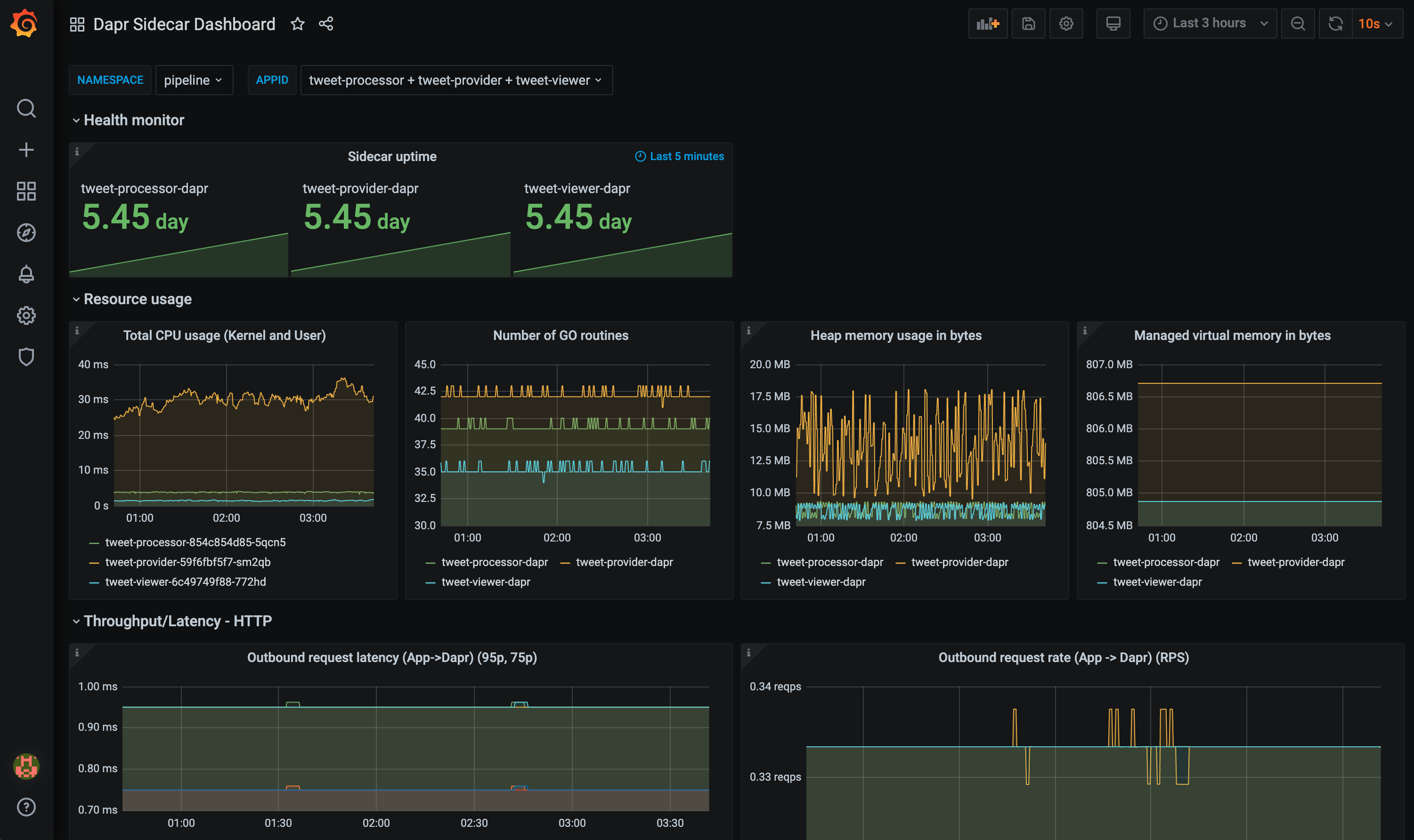Save the dashboard using the disk icon

point(1029,23)
